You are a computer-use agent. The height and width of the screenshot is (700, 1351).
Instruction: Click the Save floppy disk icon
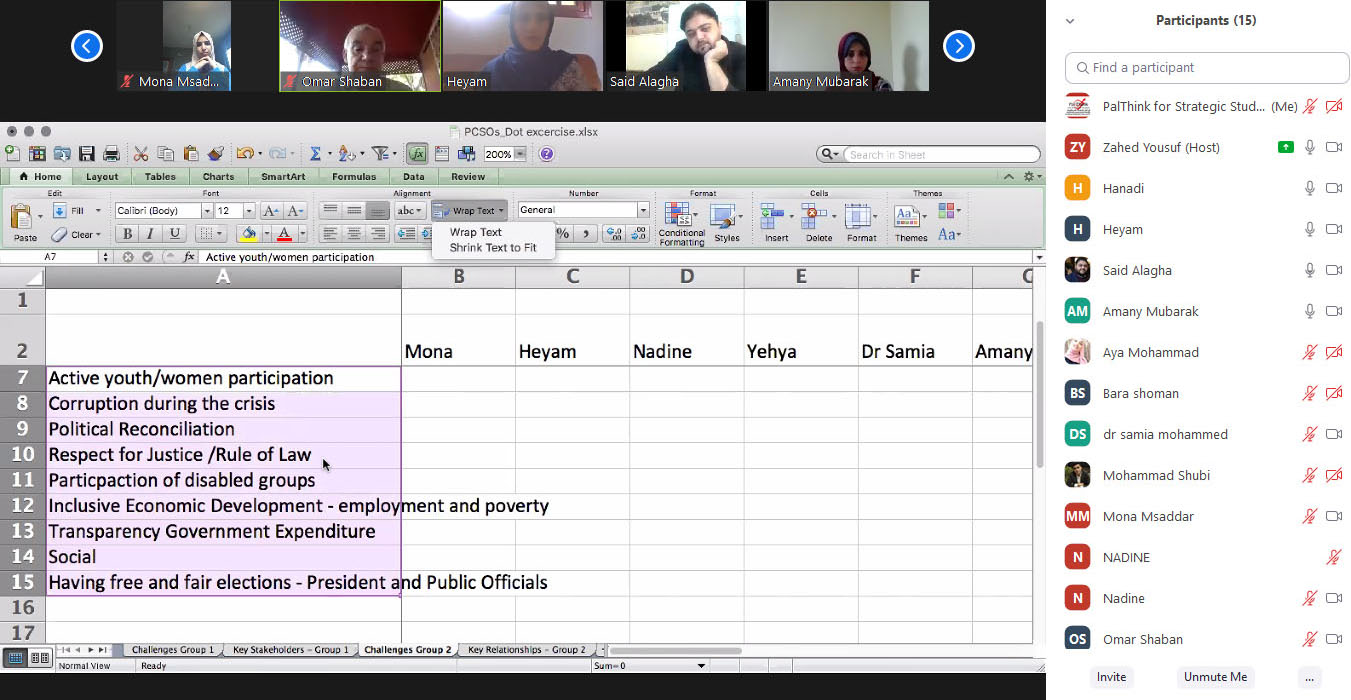click(x=87, y=154)
